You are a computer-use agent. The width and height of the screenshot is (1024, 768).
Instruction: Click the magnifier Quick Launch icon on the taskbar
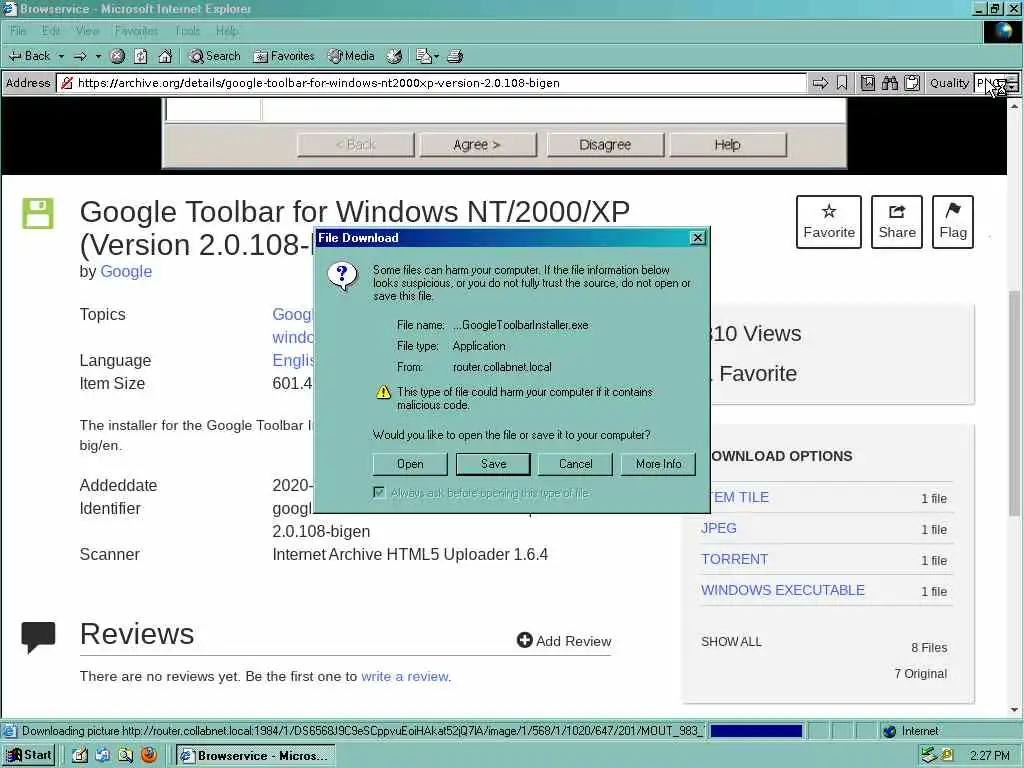click(x=125, y=756)
